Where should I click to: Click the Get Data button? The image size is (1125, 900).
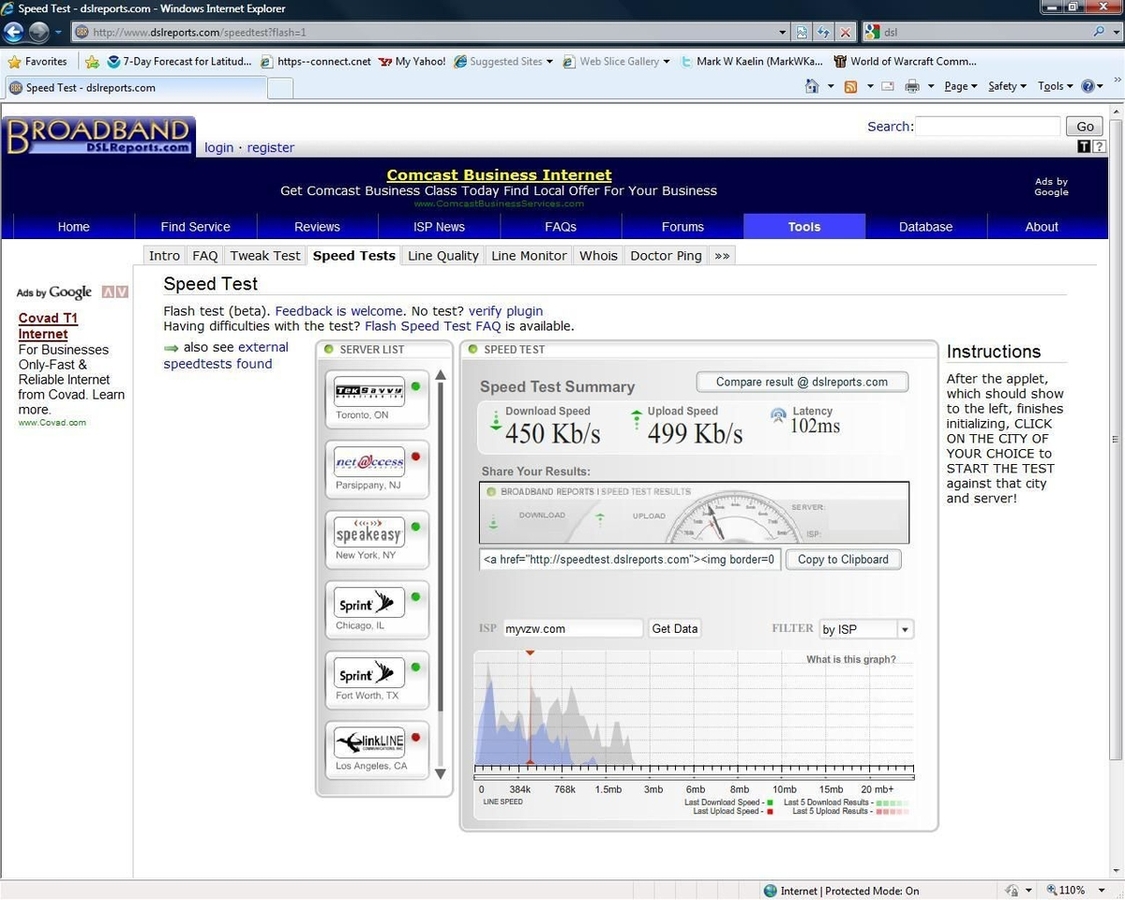[x=674, y=629]
